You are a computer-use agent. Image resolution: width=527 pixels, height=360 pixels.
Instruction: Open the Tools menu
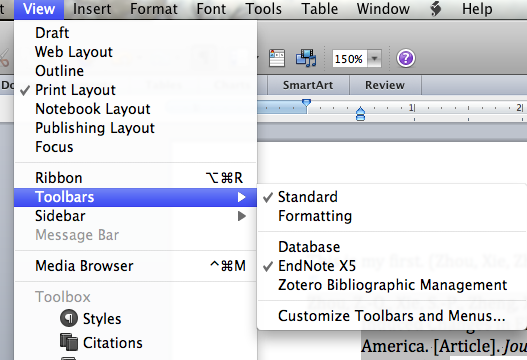tap(264, 9)
